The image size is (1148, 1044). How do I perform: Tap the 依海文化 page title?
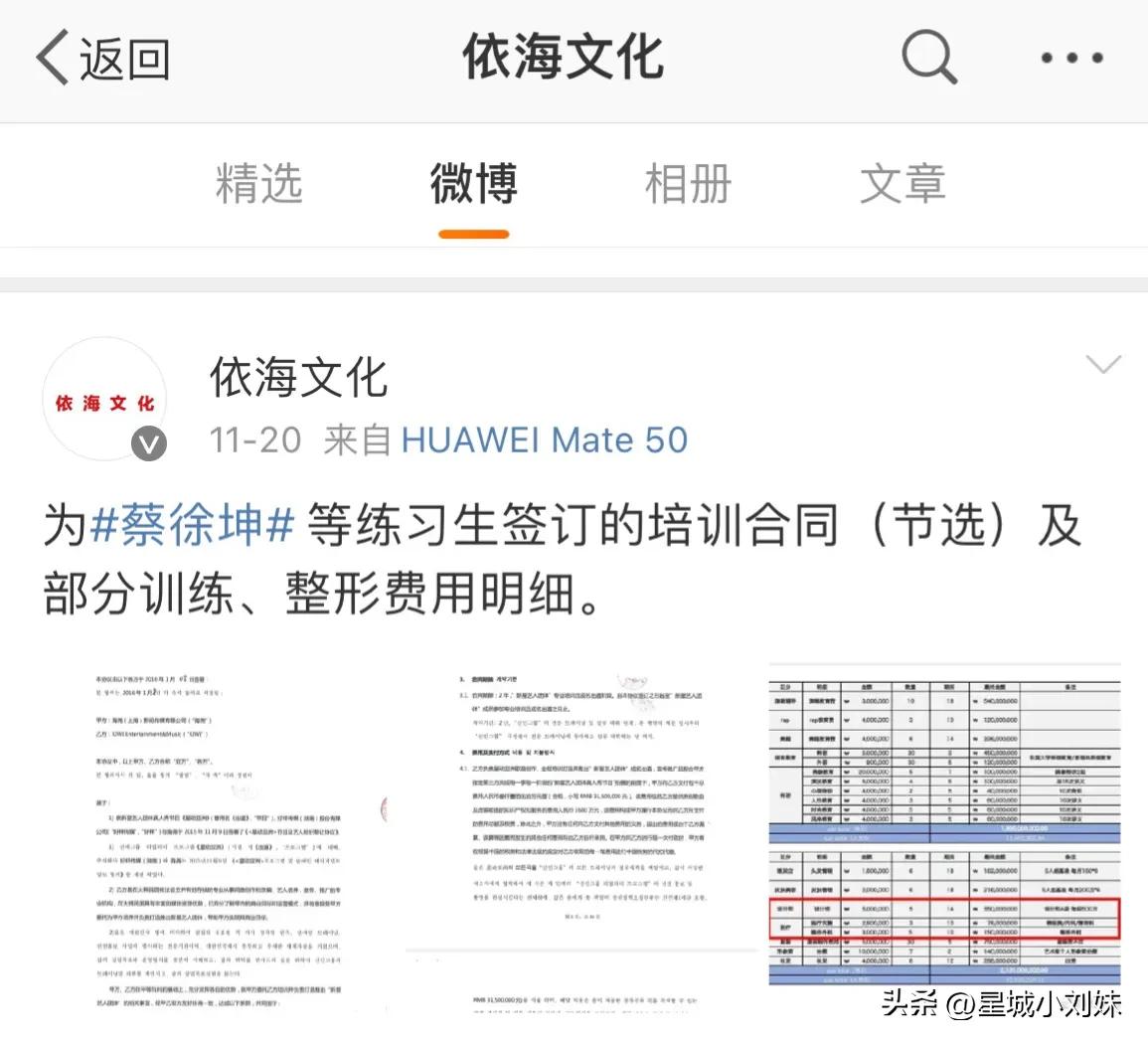click(x=562, y=57)
